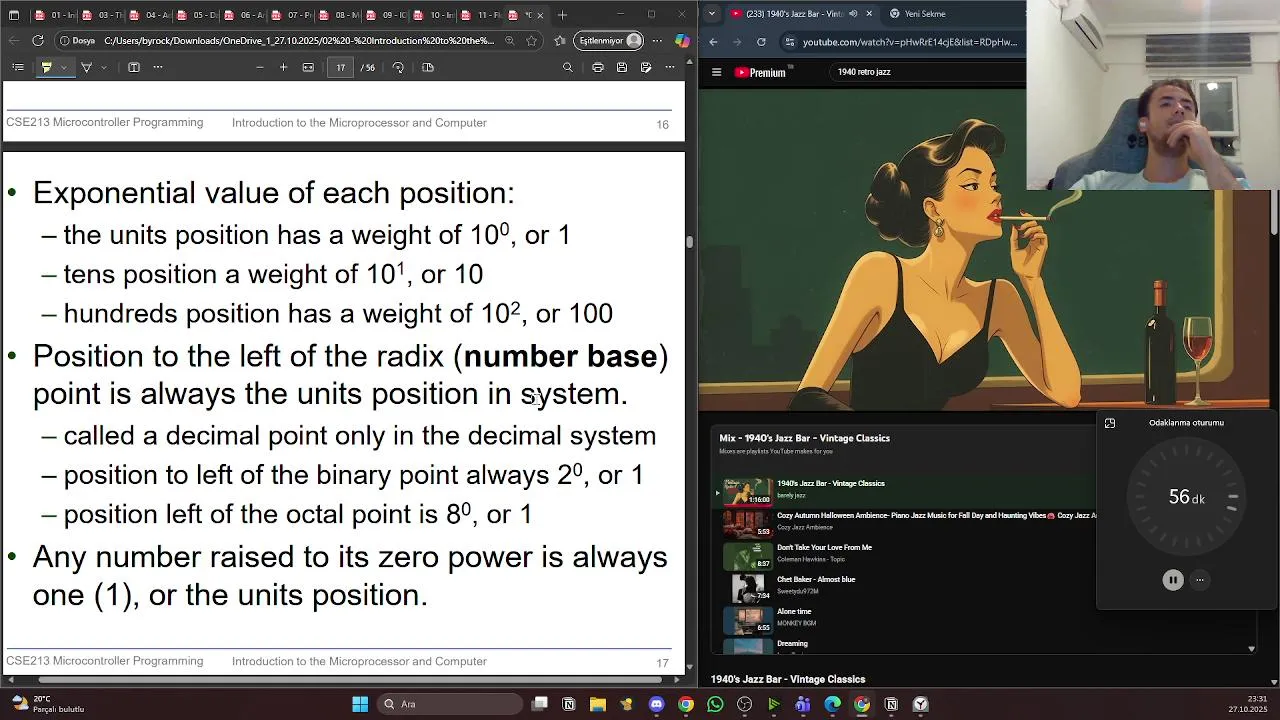Open YouTube hamburger guide menu
This screenshot has height=720, width=1280.
coord(716,72)
